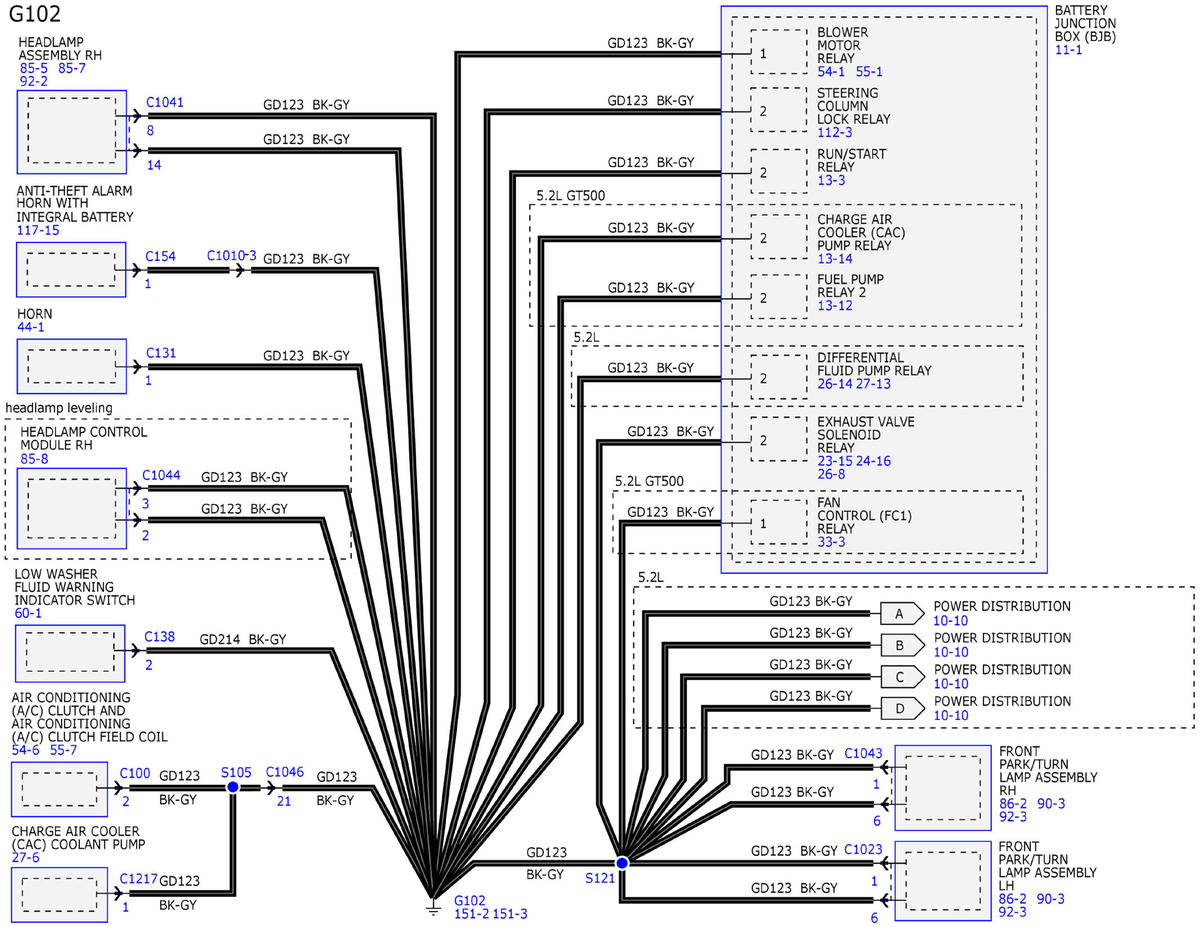Viewport: 1200px width, 927px height.
Task: Click the Horn component box
Action: (71, 366)
